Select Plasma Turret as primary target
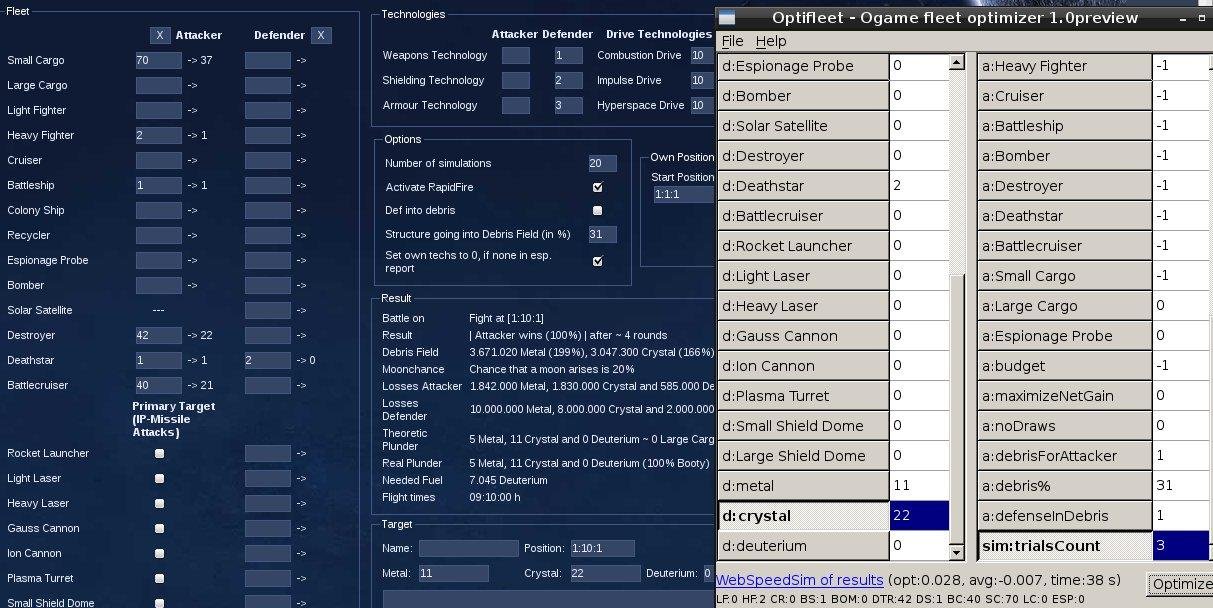Image resolution: width=1213 pixels, height=608 pixels. (x=159, y=578)
